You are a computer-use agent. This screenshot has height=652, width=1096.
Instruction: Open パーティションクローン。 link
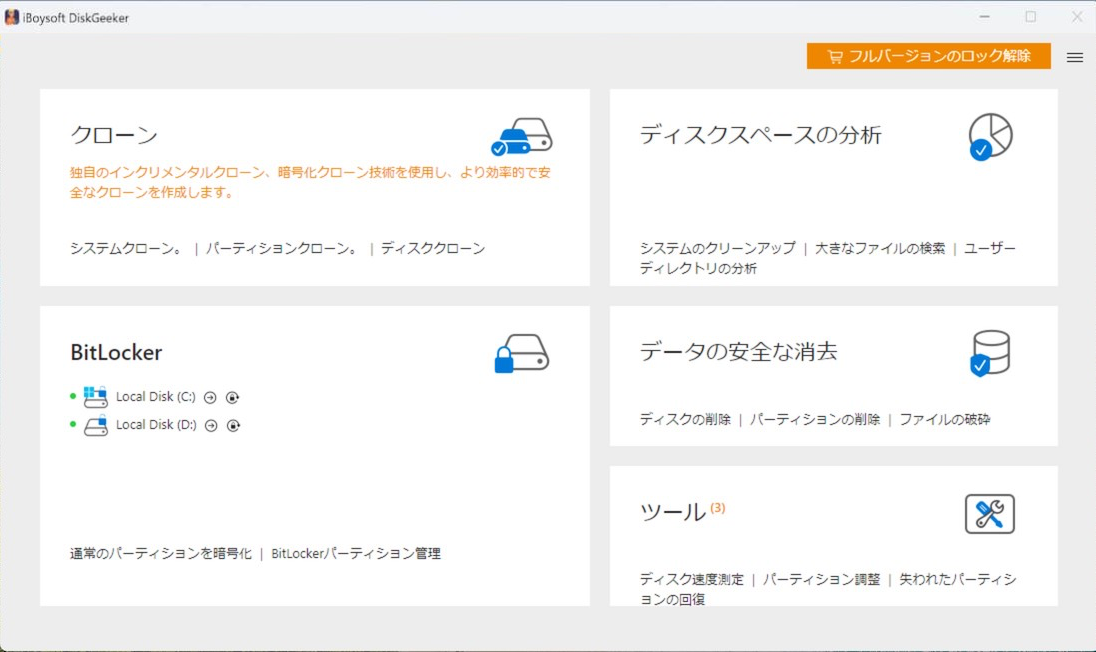[x=282, y=248]
